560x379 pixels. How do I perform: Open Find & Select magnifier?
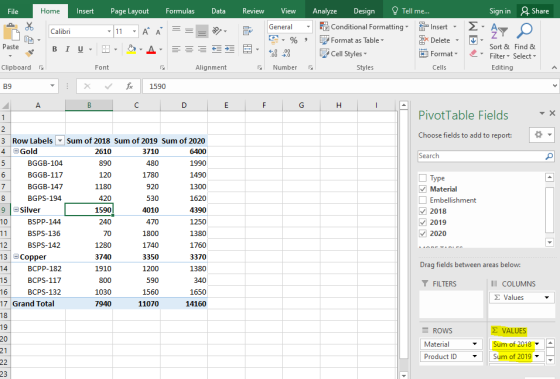click(x=525, y=41)
